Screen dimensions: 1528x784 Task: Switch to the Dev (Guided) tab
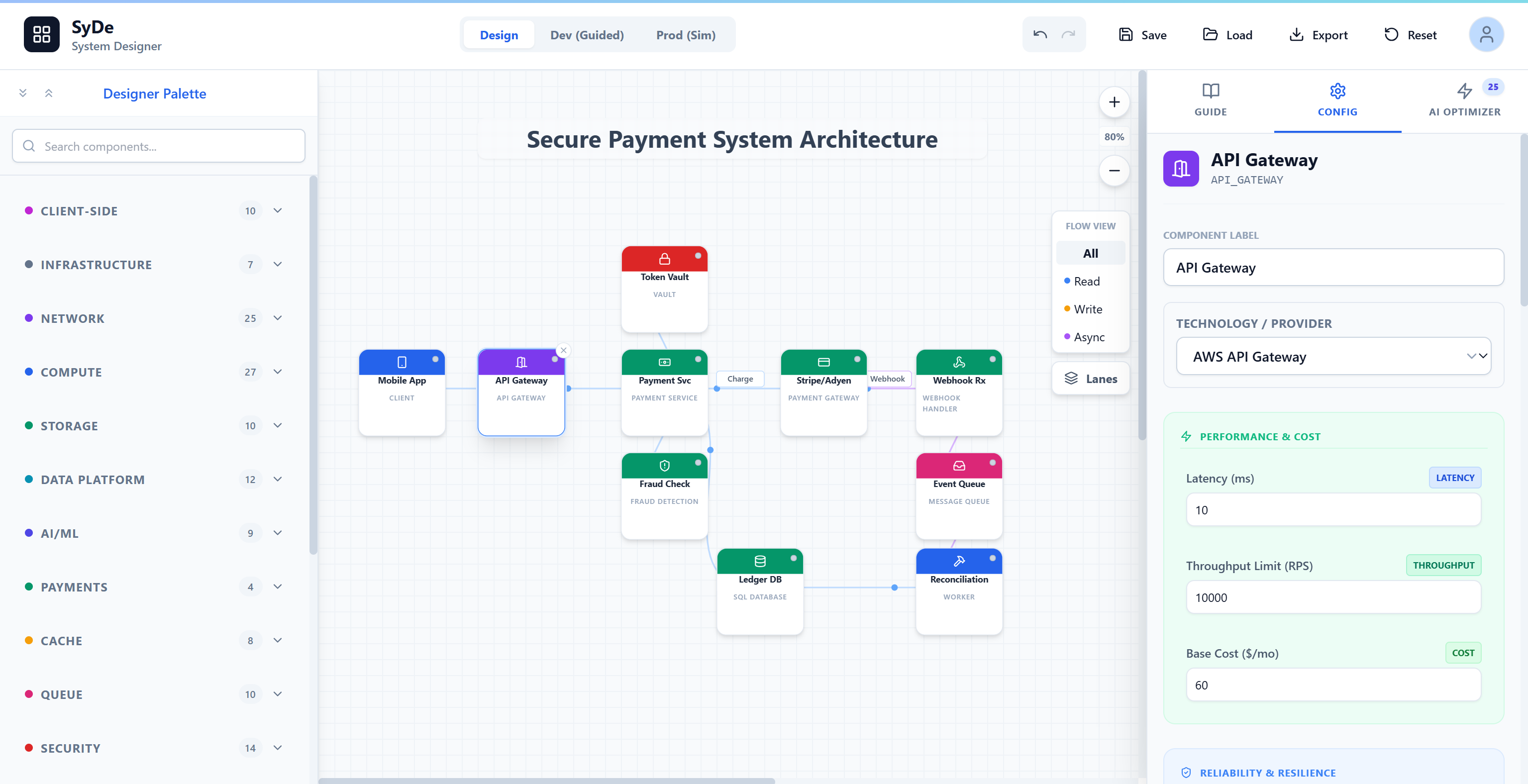[x=587, y=34]
